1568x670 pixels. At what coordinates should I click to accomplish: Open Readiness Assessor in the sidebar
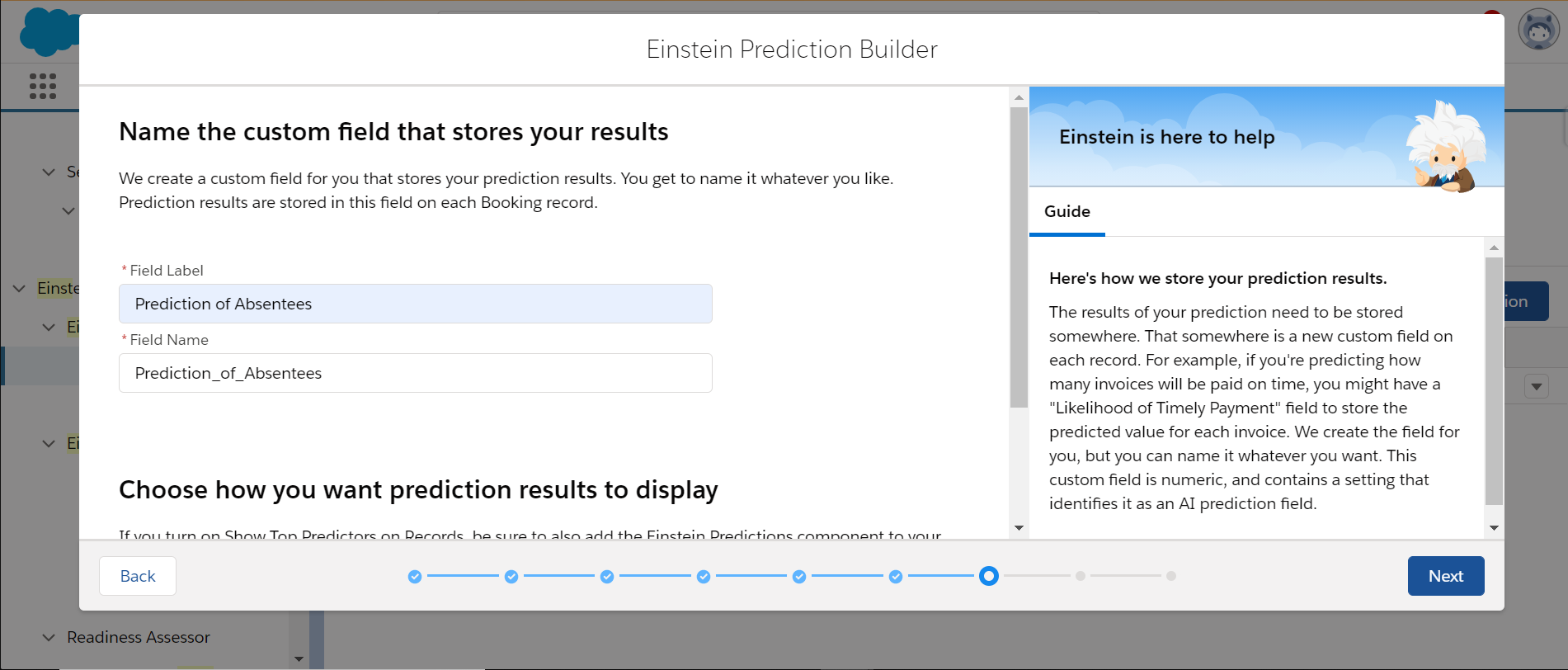[x=139, y=638]
